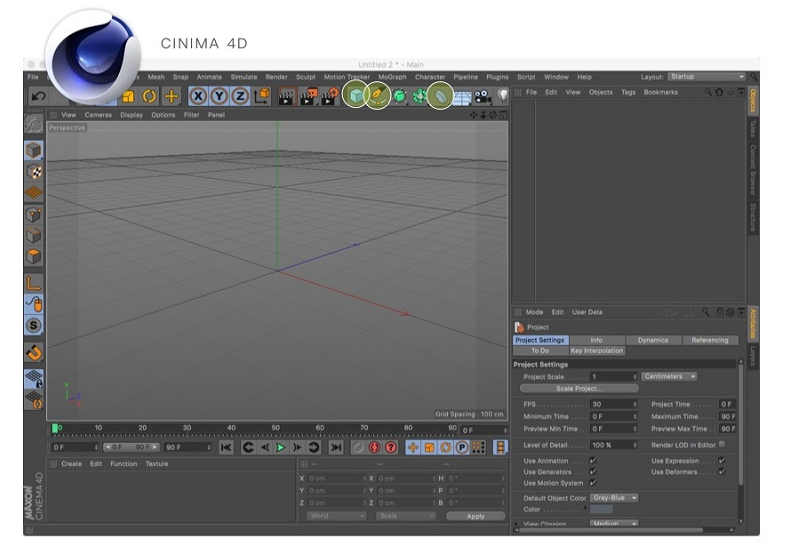Select the Pen spline tool icon

point(378,96)
